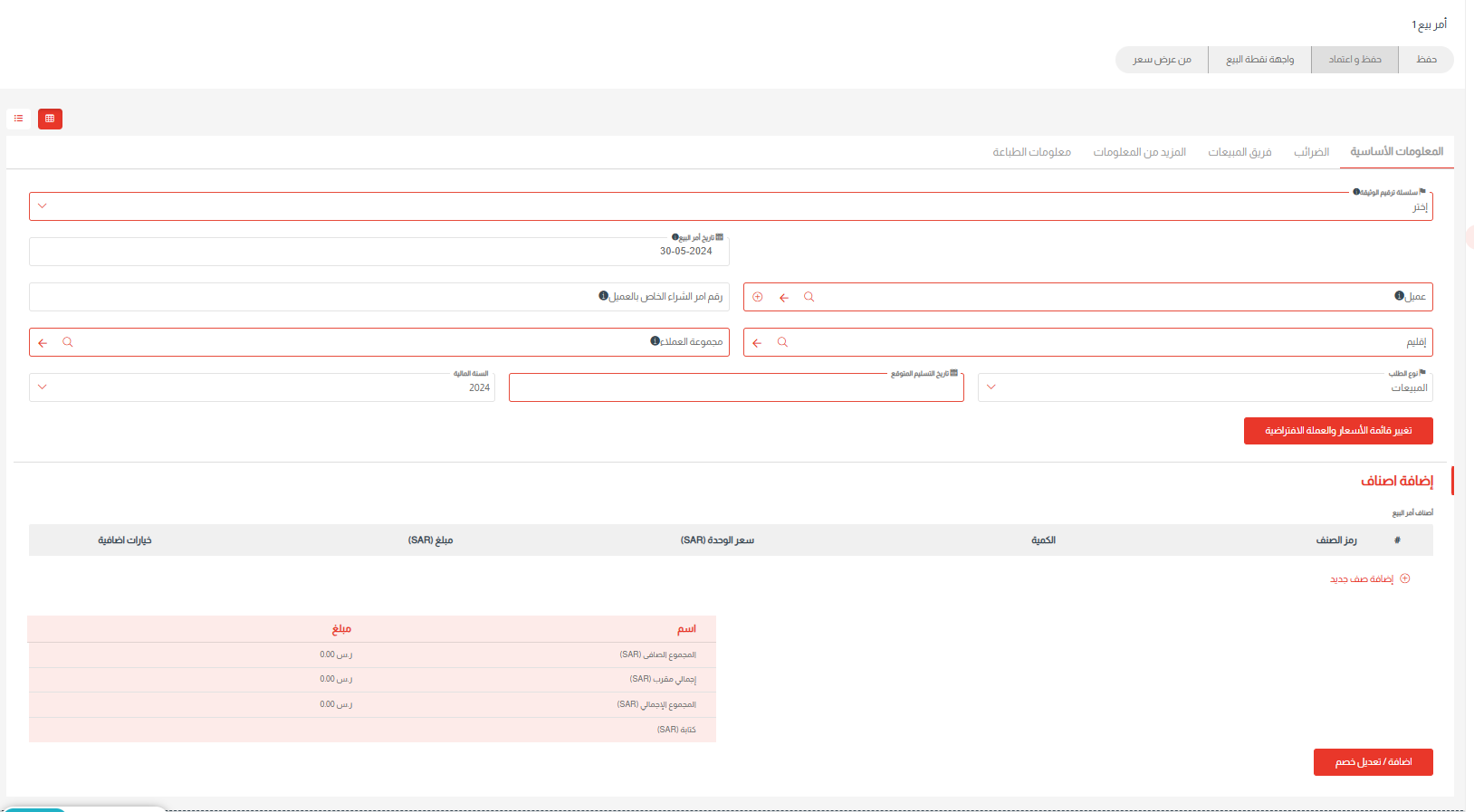Open the معلومات الطباعة tab

click(1031, 152)
